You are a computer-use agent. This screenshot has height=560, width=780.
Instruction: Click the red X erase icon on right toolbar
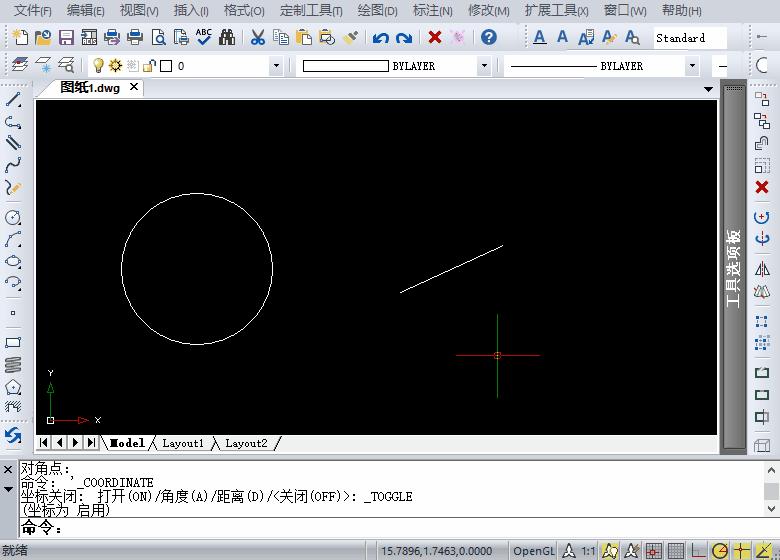(x=762, y=187)
